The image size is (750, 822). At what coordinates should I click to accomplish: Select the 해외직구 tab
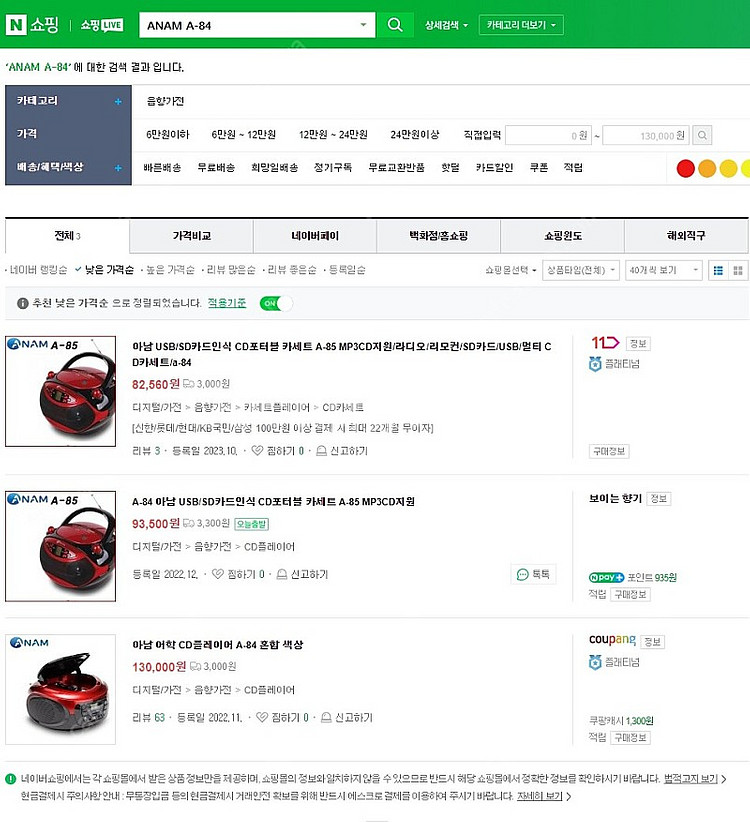pos(686,236)
